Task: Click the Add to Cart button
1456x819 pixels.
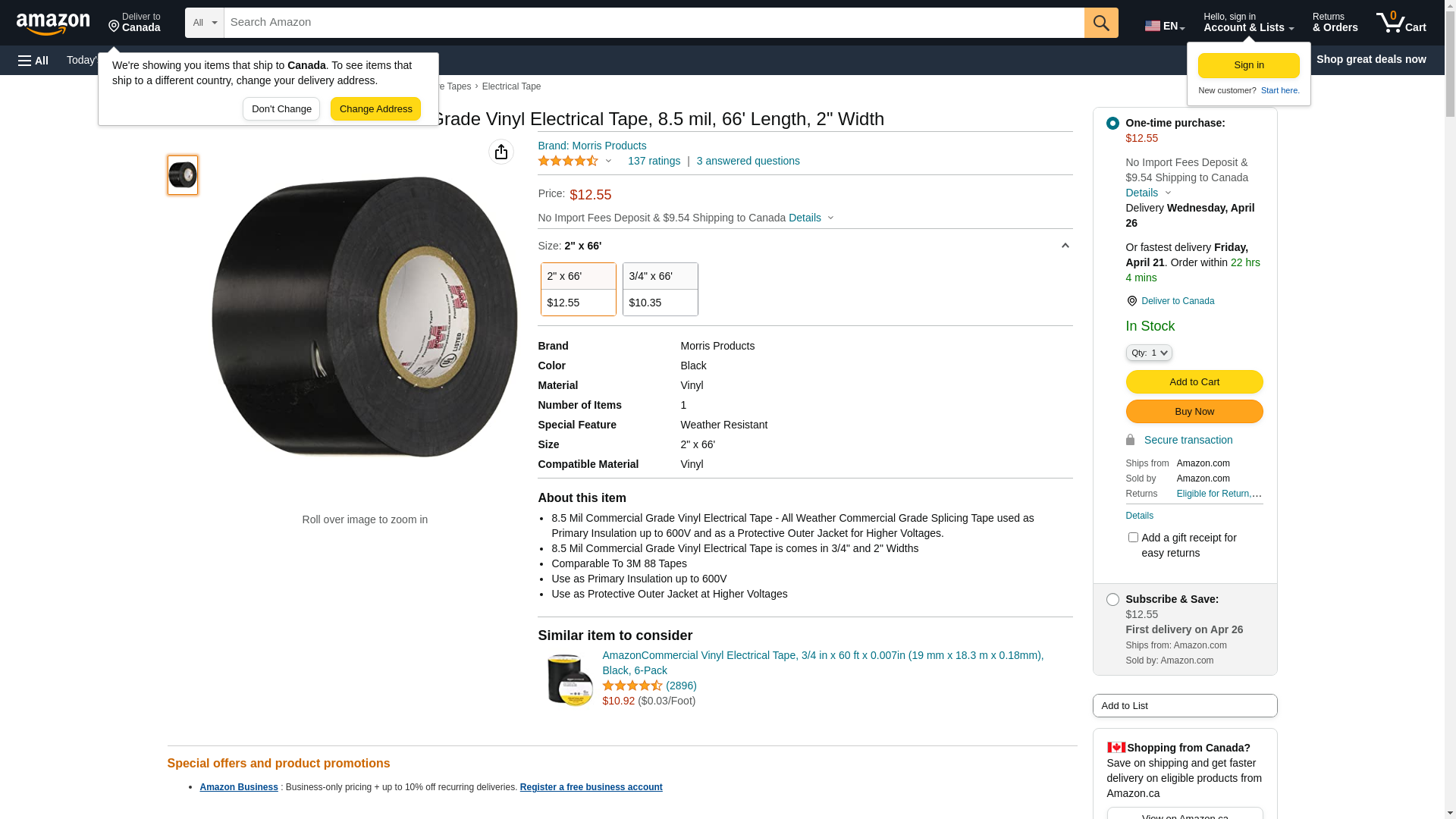Action: (1194, 381)
